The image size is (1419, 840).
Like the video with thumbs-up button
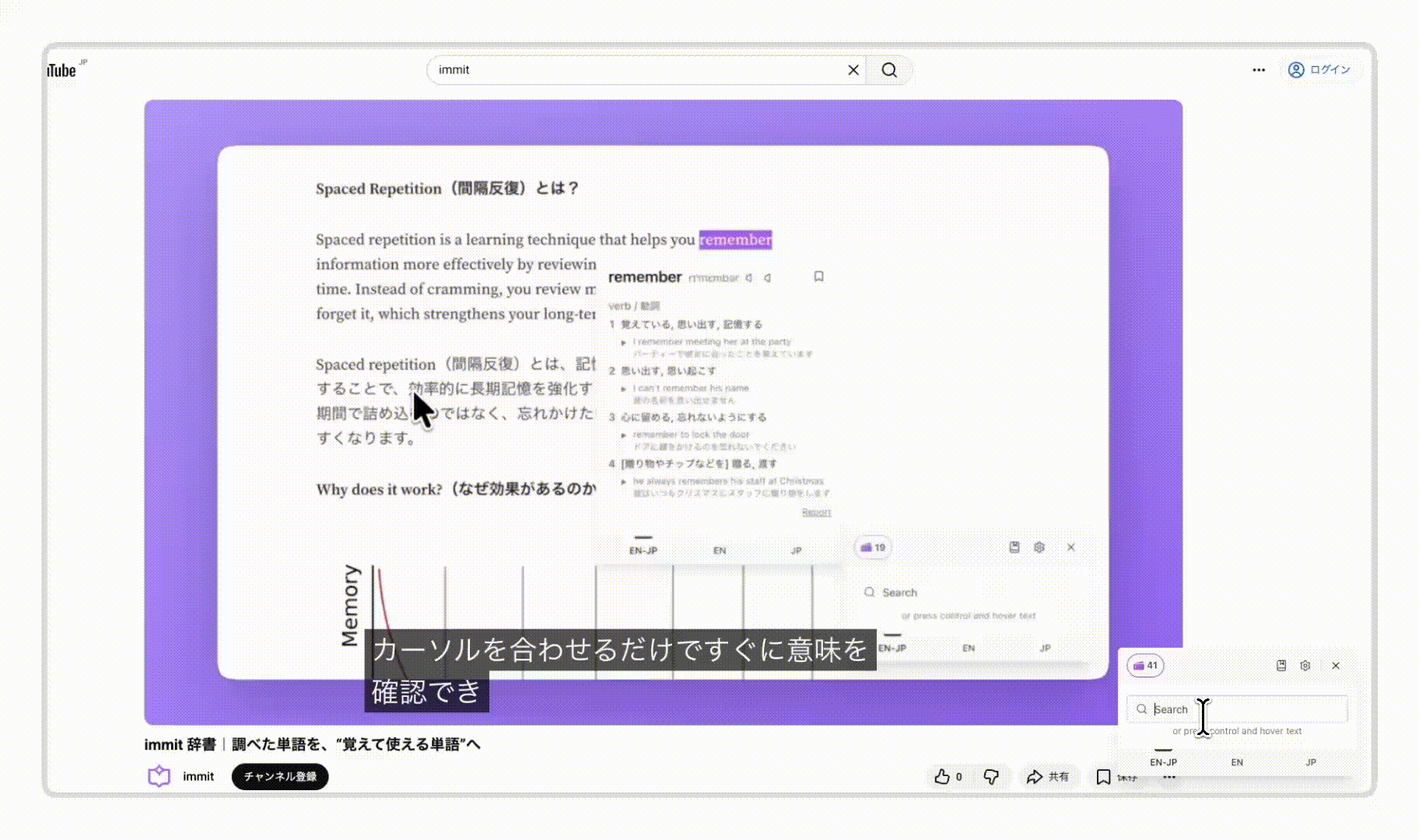949,776
